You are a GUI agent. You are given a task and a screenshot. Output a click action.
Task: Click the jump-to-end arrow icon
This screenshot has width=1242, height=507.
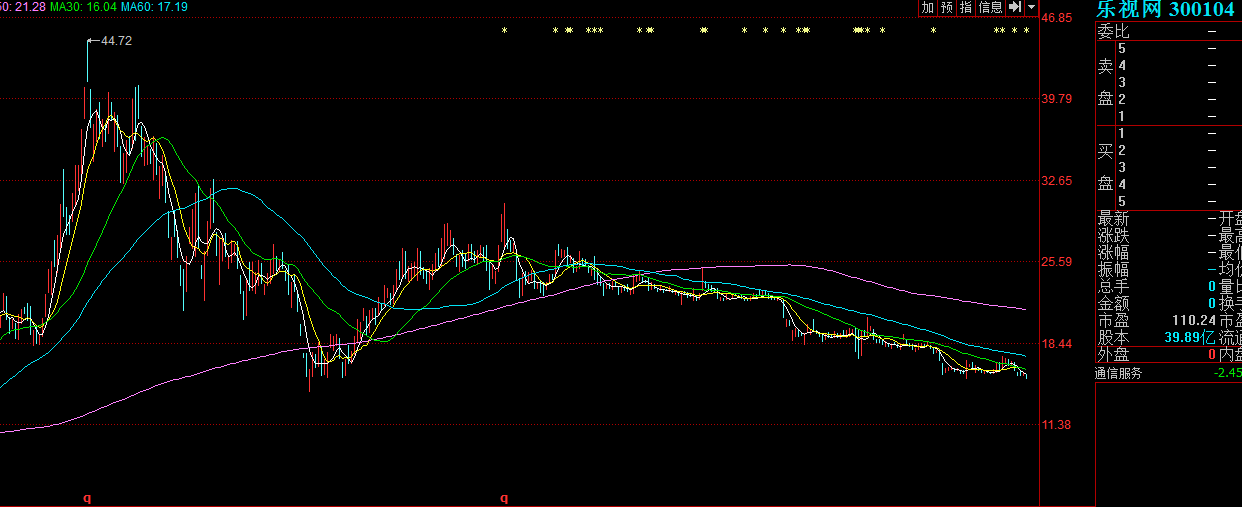tap(1015, 7)
